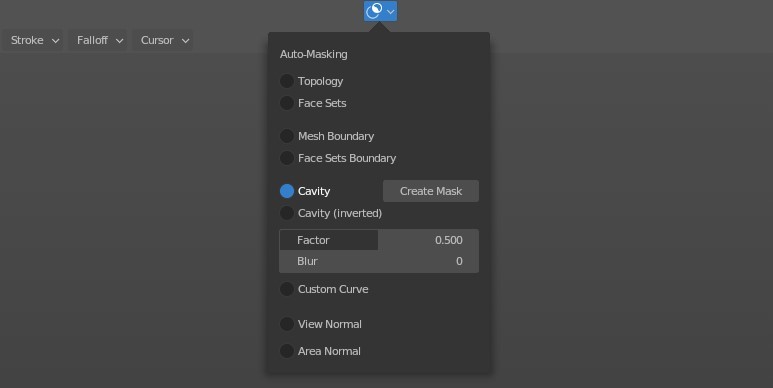Open the Stroke dropdown

[33, 40]
